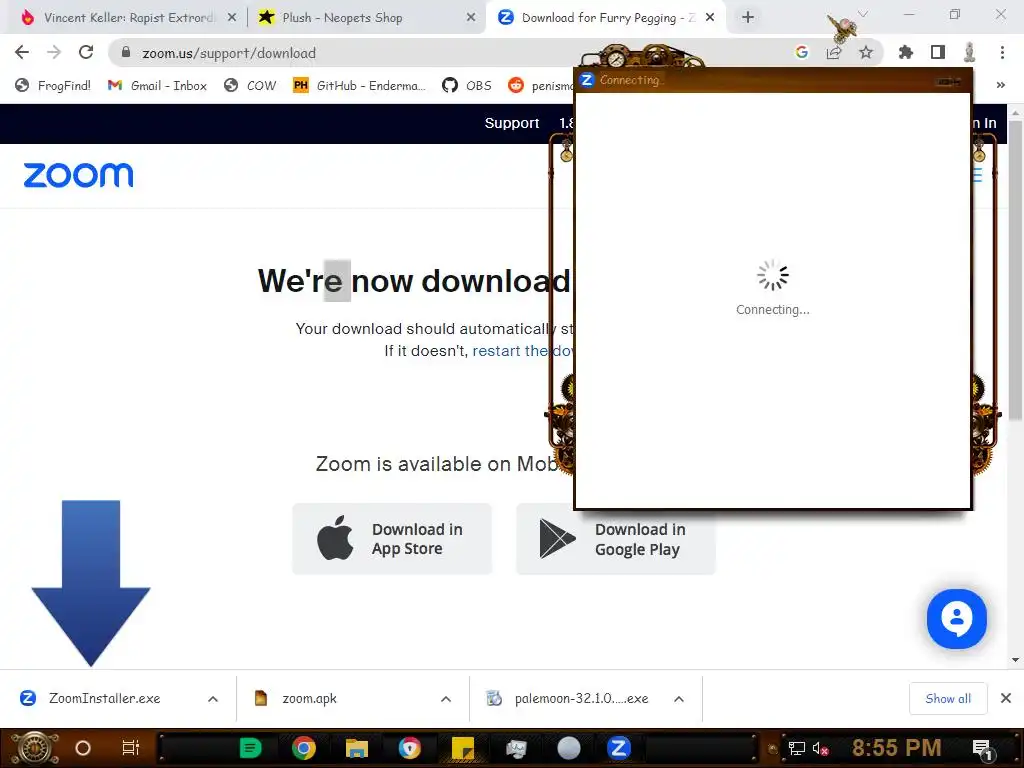Open the Gmail - Inbox bookmark

point(157,86)
